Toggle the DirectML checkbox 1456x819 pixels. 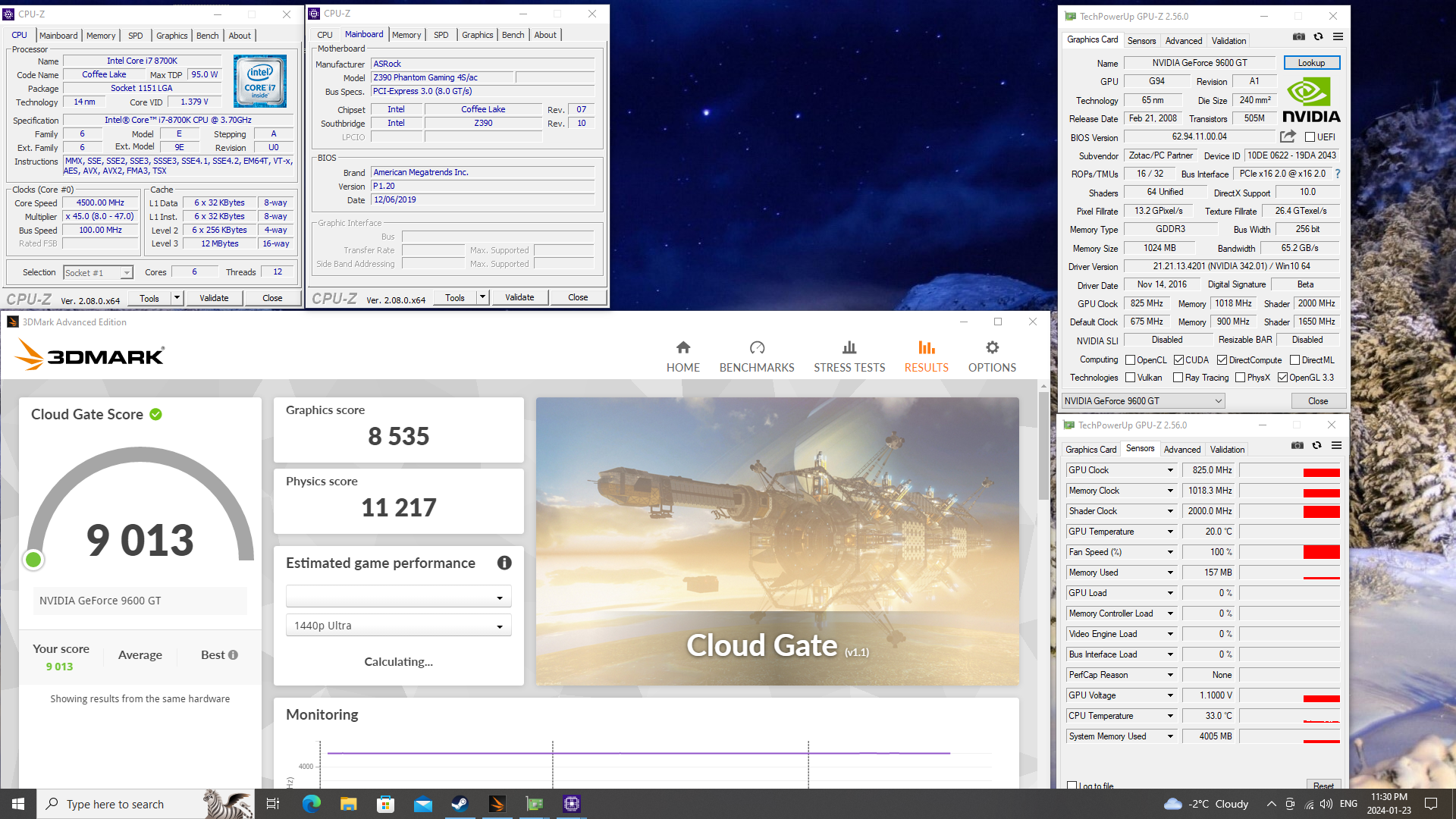click(x=1294, y=360)
